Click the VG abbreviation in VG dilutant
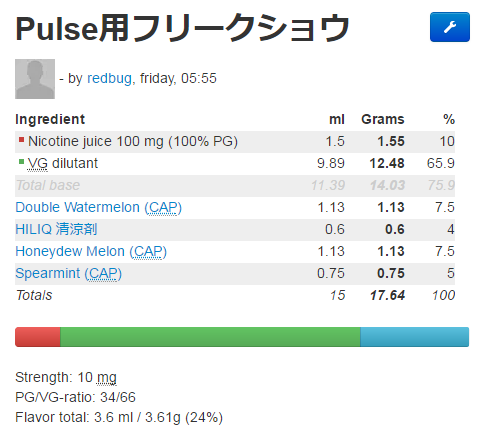Screen dimensions: 481x427 point(38,163)
